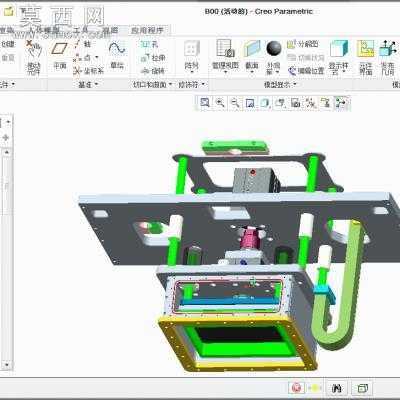This screenshot has width=400, height=400.
Task: Open Manage Views (管理视图)
Action: (x=225, y=55)
